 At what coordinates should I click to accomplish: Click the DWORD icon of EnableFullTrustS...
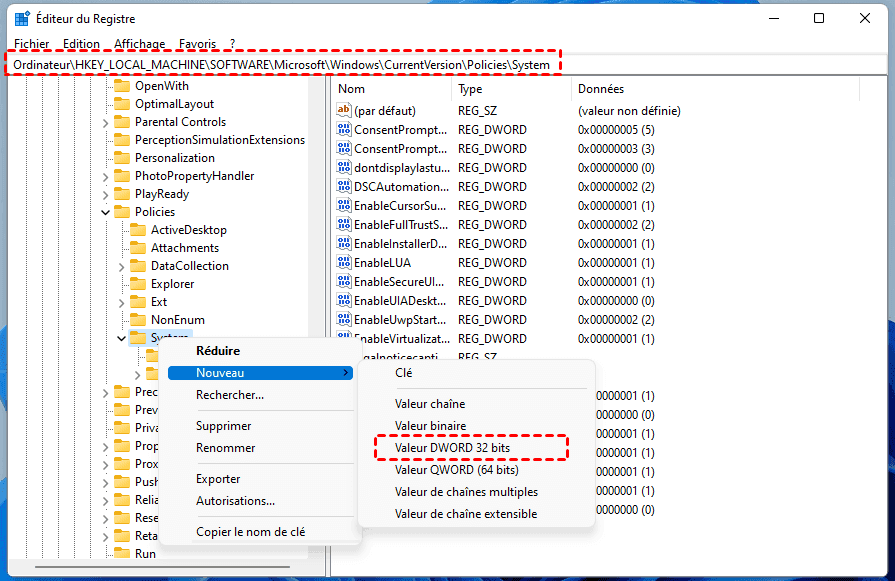pos(344,224)
